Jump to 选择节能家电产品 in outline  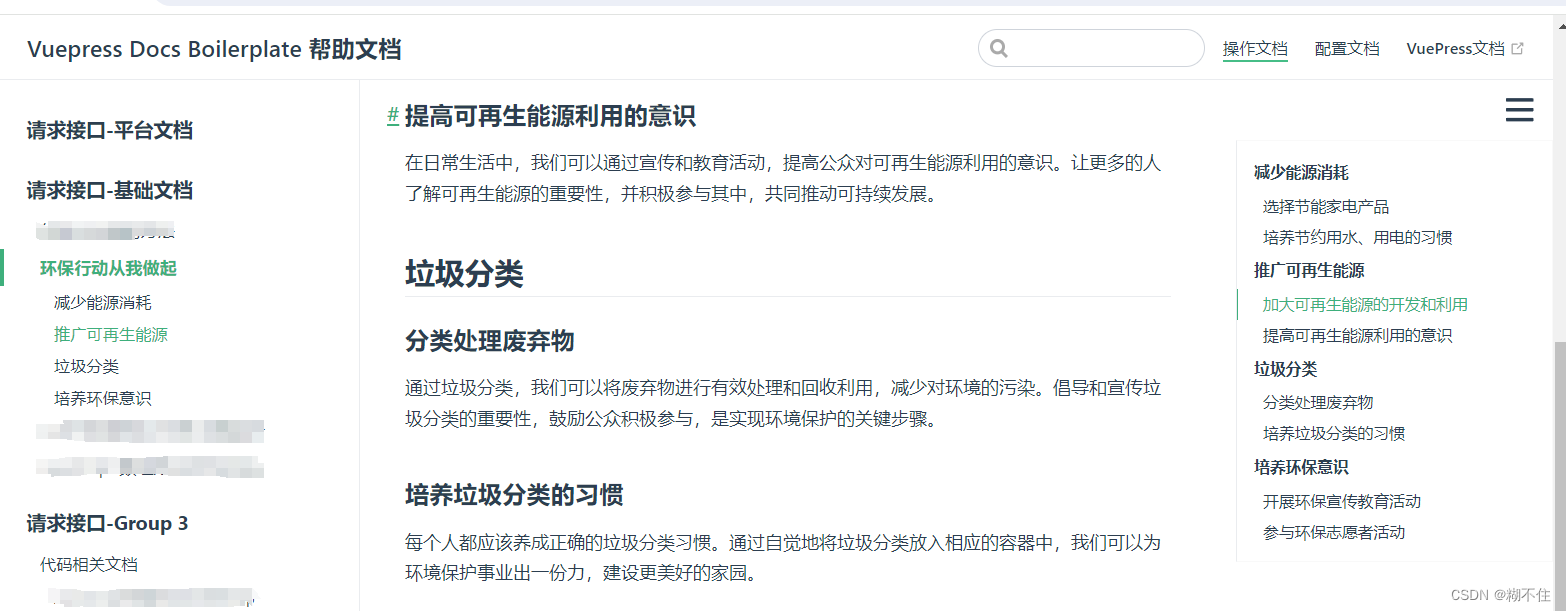point(1326,206)
